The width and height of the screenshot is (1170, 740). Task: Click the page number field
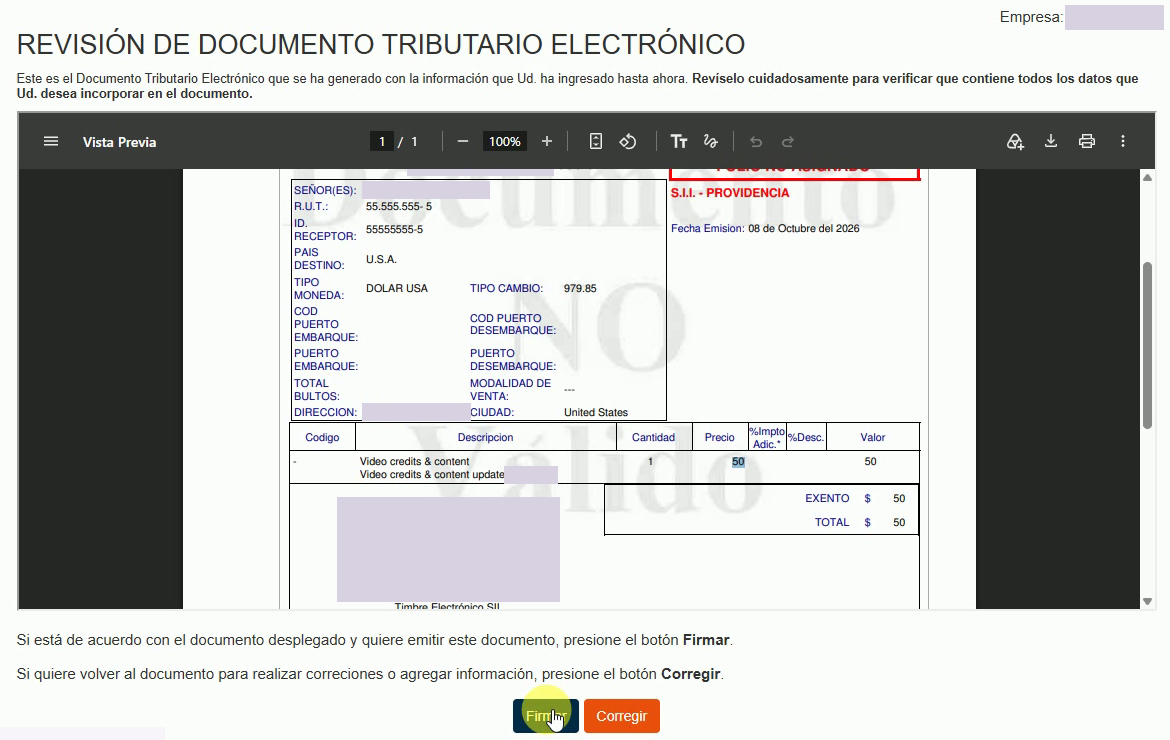point(381,142)
